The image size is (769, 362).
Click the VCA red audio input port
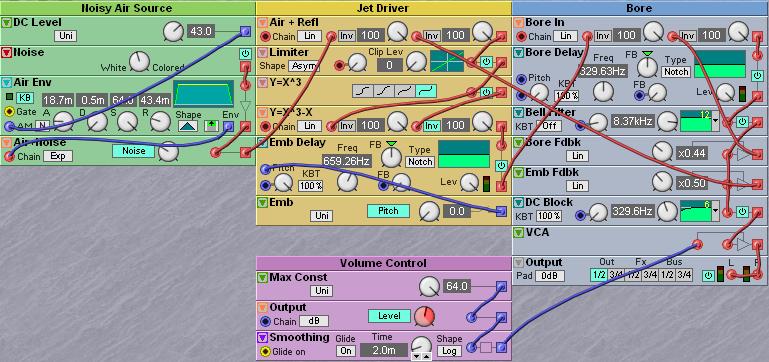[697, 244]
